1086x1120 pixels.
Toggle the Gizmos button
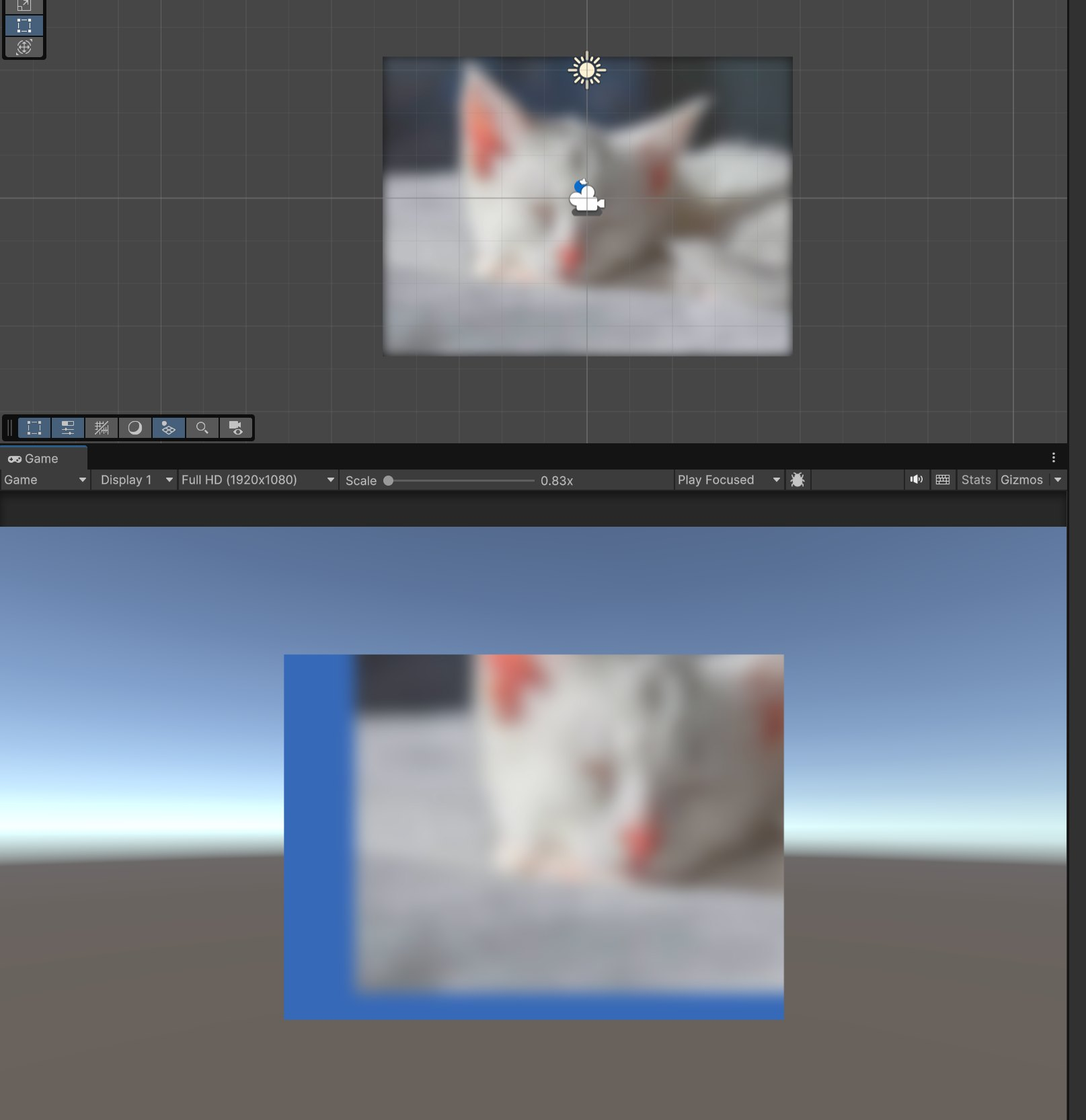[x=1021, y=480]
